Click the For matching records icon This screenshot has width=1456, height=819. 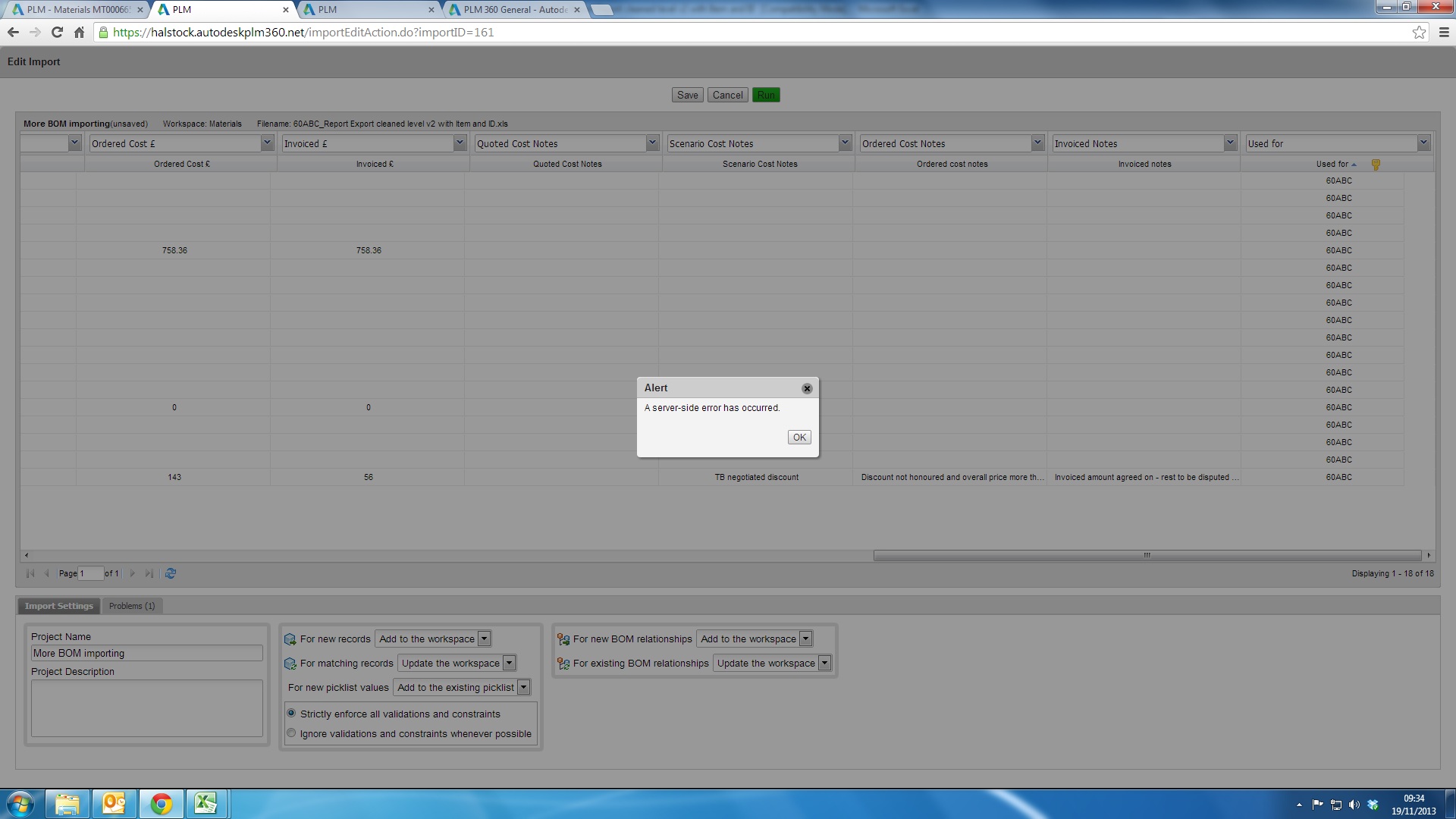(290, 664)
